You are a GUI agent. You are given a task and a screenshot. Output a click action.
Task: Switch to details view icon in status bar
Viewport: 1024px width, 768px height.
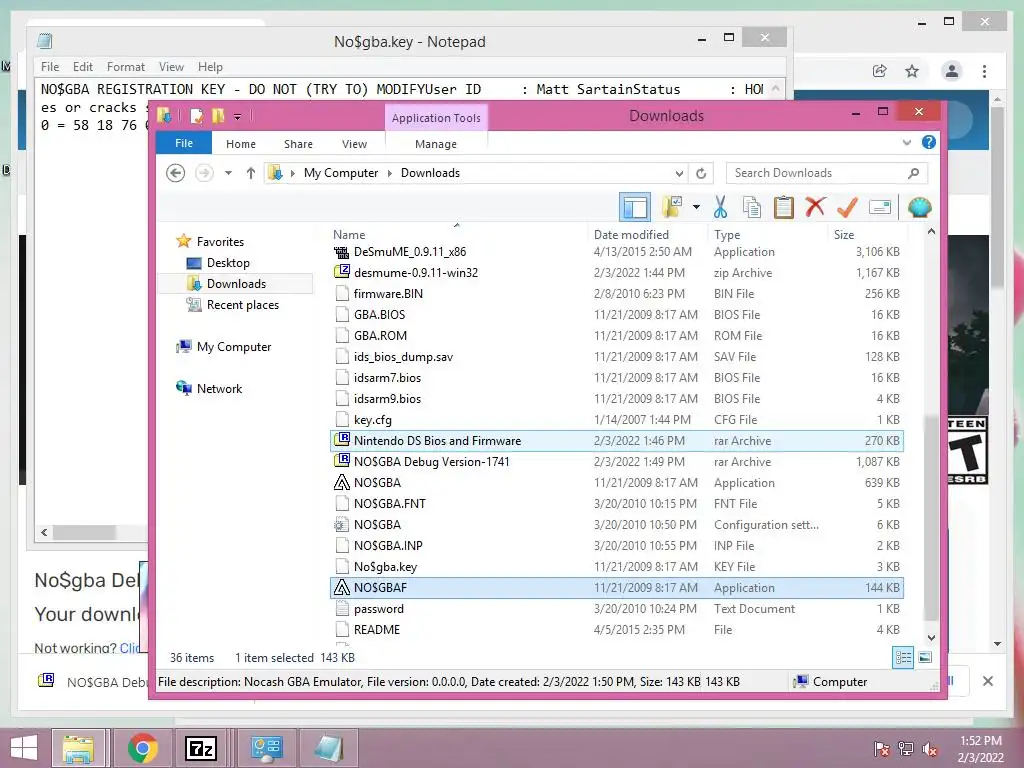click(903, 658)
